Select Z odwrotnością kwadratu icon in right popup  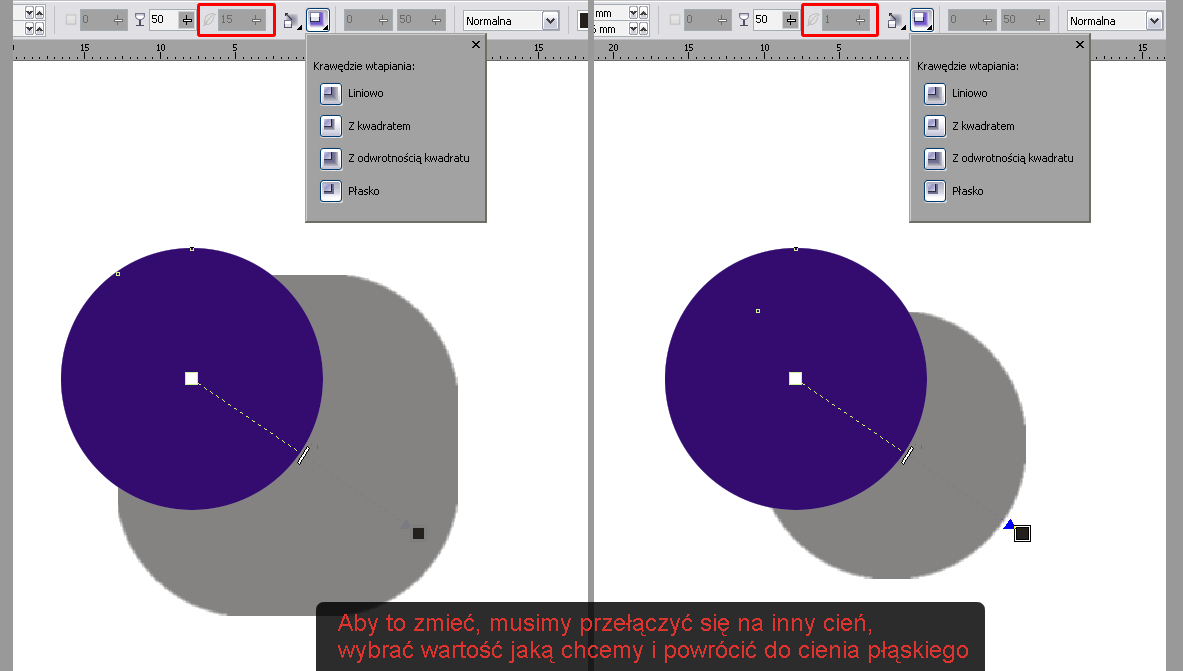(935, 158)
